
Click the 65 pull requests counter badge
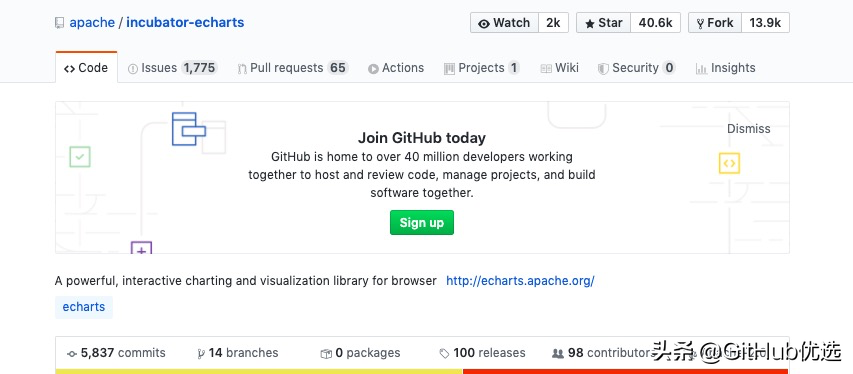[x=338, y=68]
